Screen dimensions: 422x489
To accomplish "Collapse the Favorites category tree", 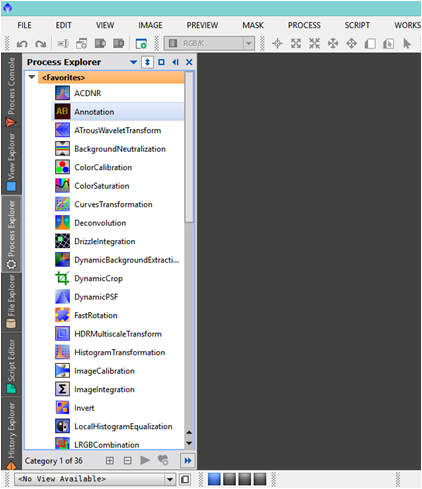I will point(32,77).
